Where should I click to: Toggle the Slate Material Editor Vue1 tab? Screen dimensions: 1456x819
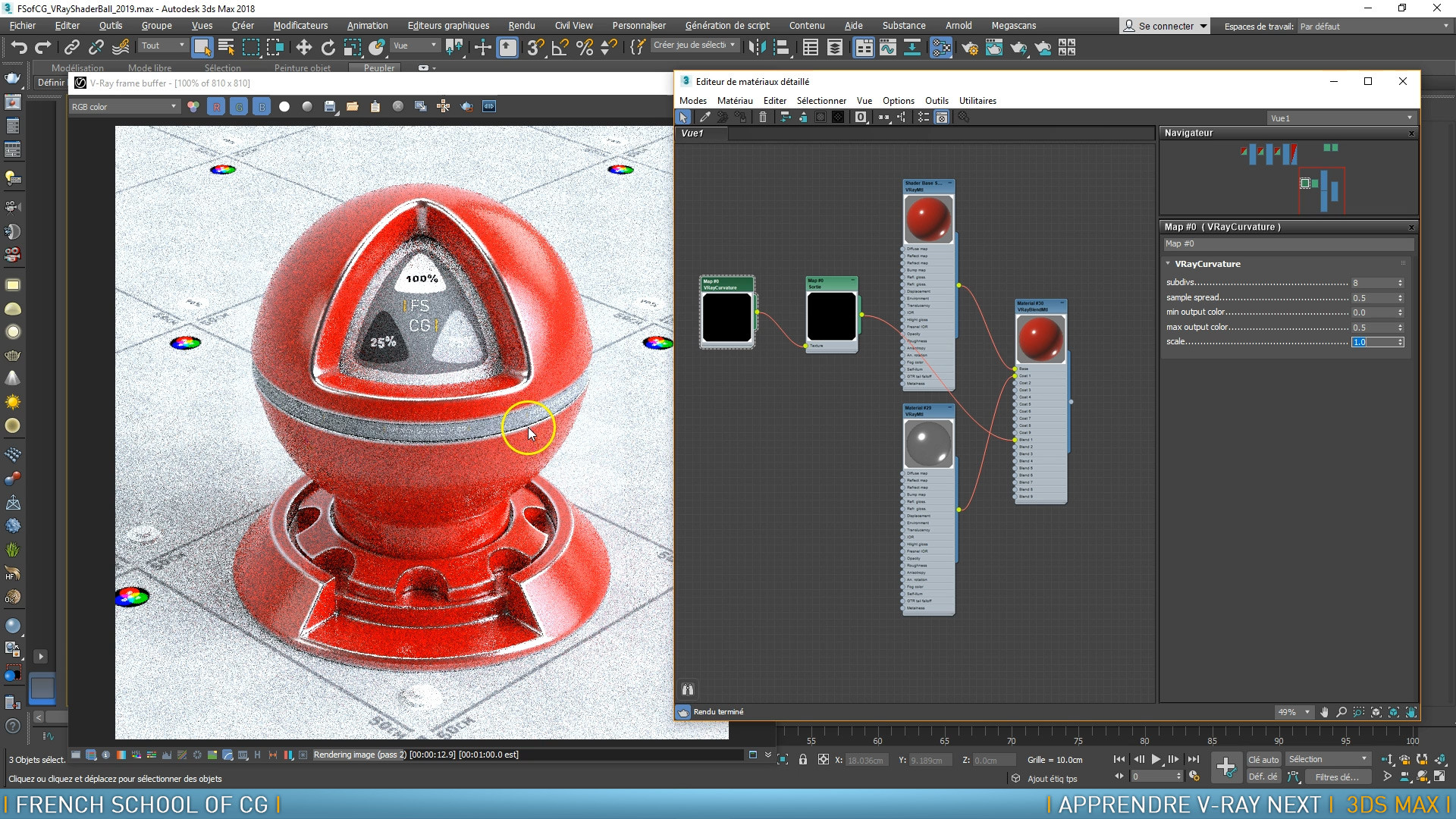[x=694, y=133]
